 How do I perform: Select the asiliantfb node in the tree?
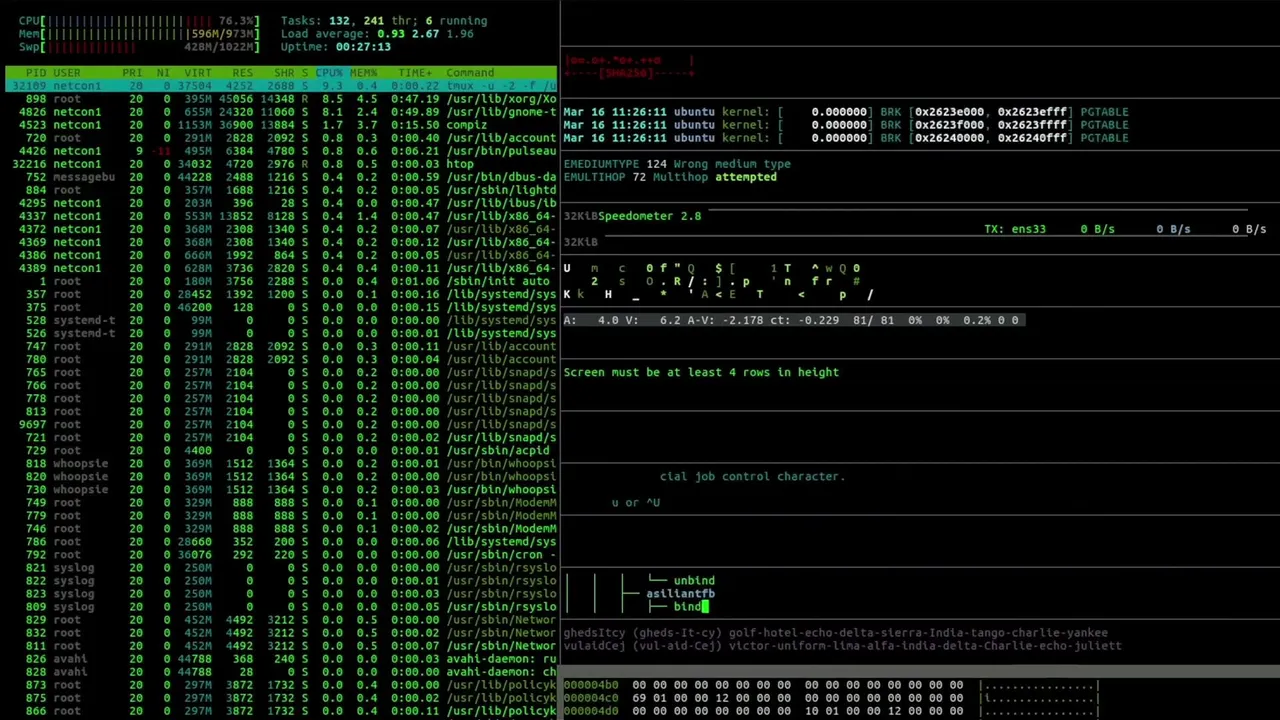click(x=680, y=594)
